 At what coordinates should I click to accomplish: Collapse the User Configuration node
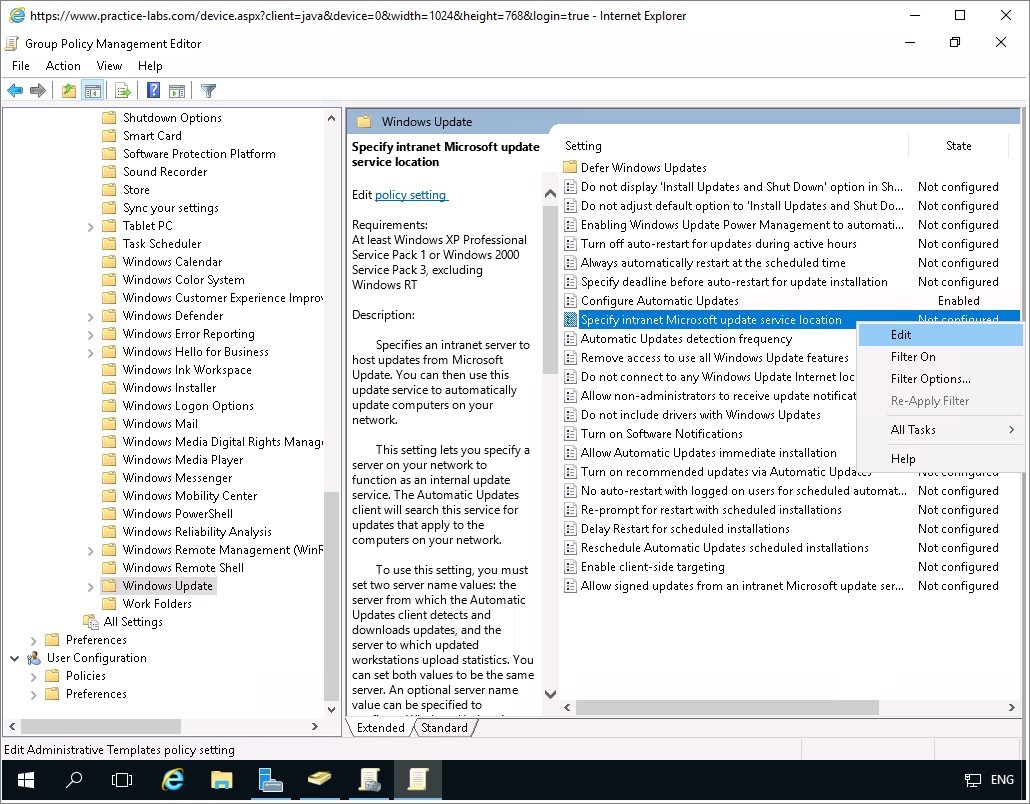[x=14, y=658]
